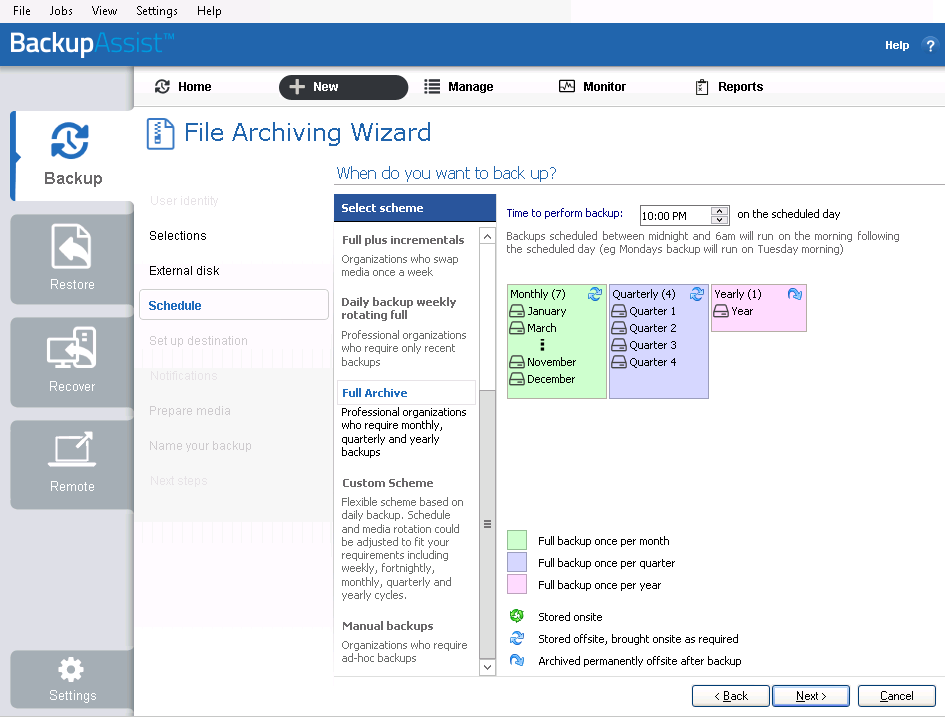This screenshot has width=945, height=717.
Task: Click the BackupAssist logo
Action: tap(92, 43)
